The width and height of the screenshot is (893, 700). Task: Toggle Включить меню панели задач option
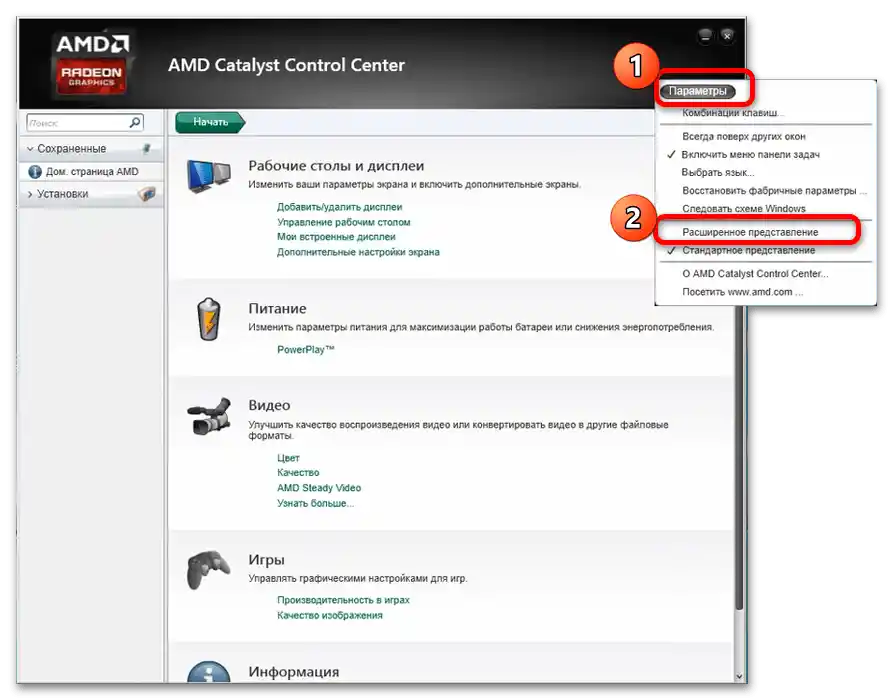pos(750,154)
